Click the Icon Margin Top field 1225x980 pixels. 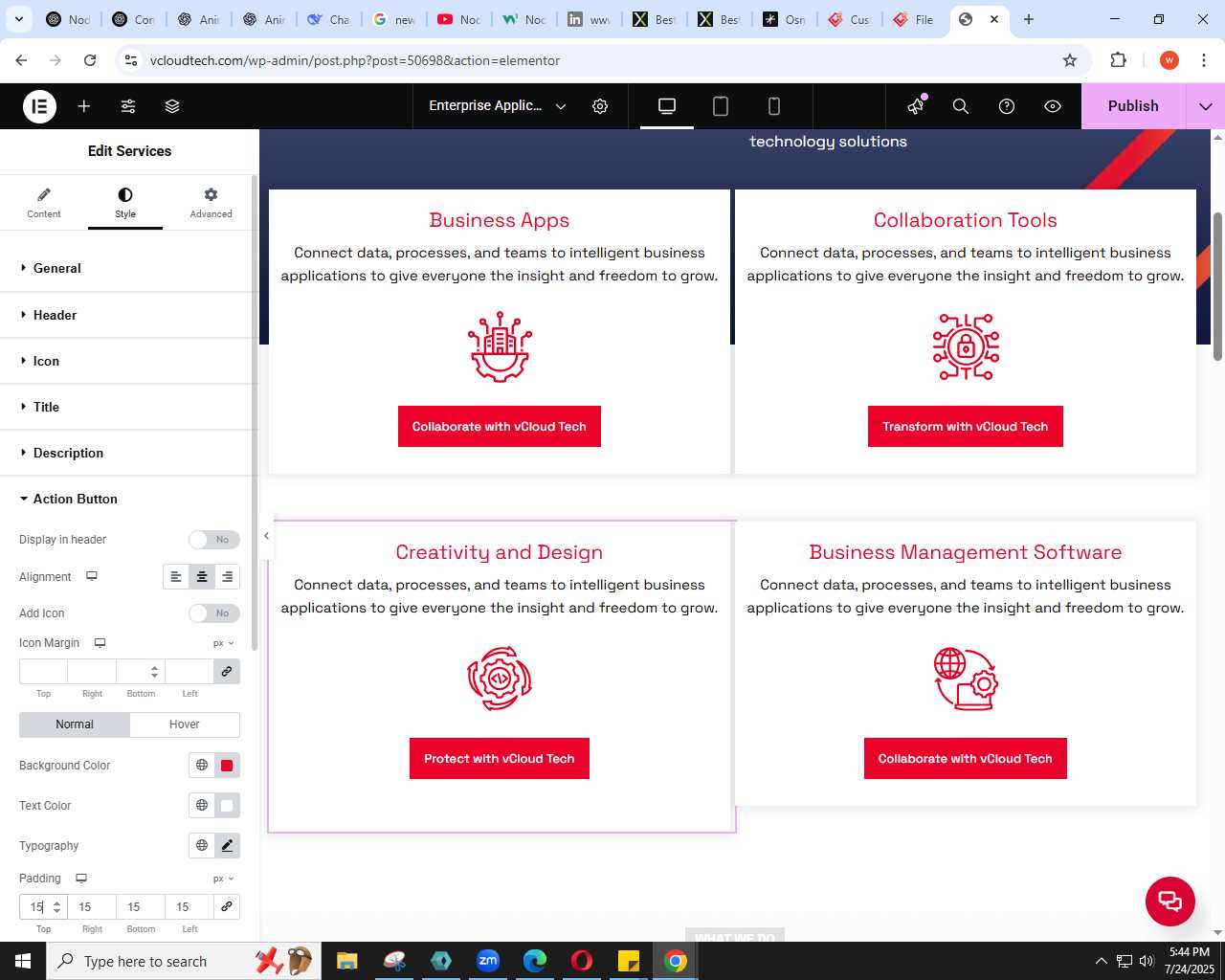[43, 671]
